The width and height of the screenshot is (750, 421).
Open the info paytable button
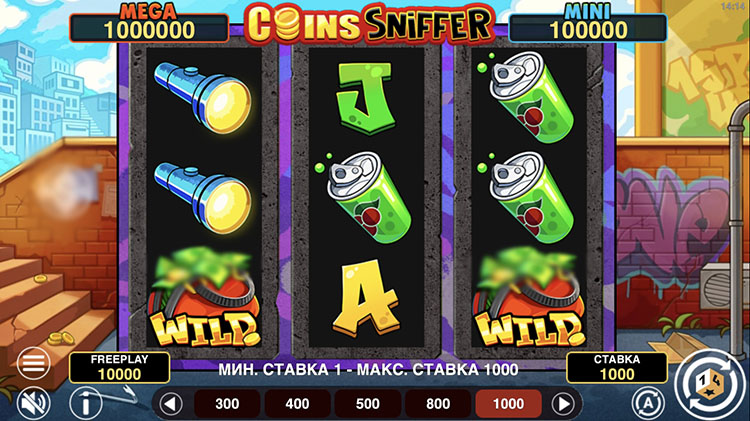pyautogui.click(x=86, y=403)
